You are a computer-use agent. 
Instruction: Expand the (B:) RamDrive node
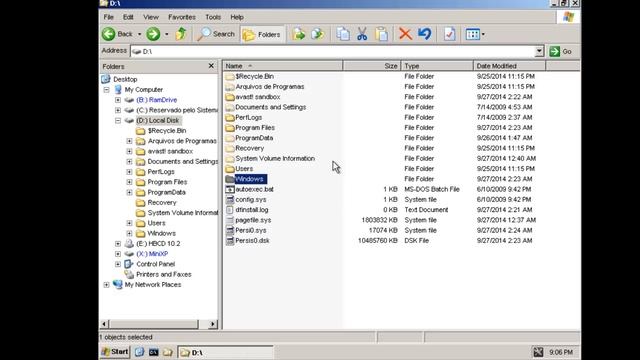click(118, 100)
